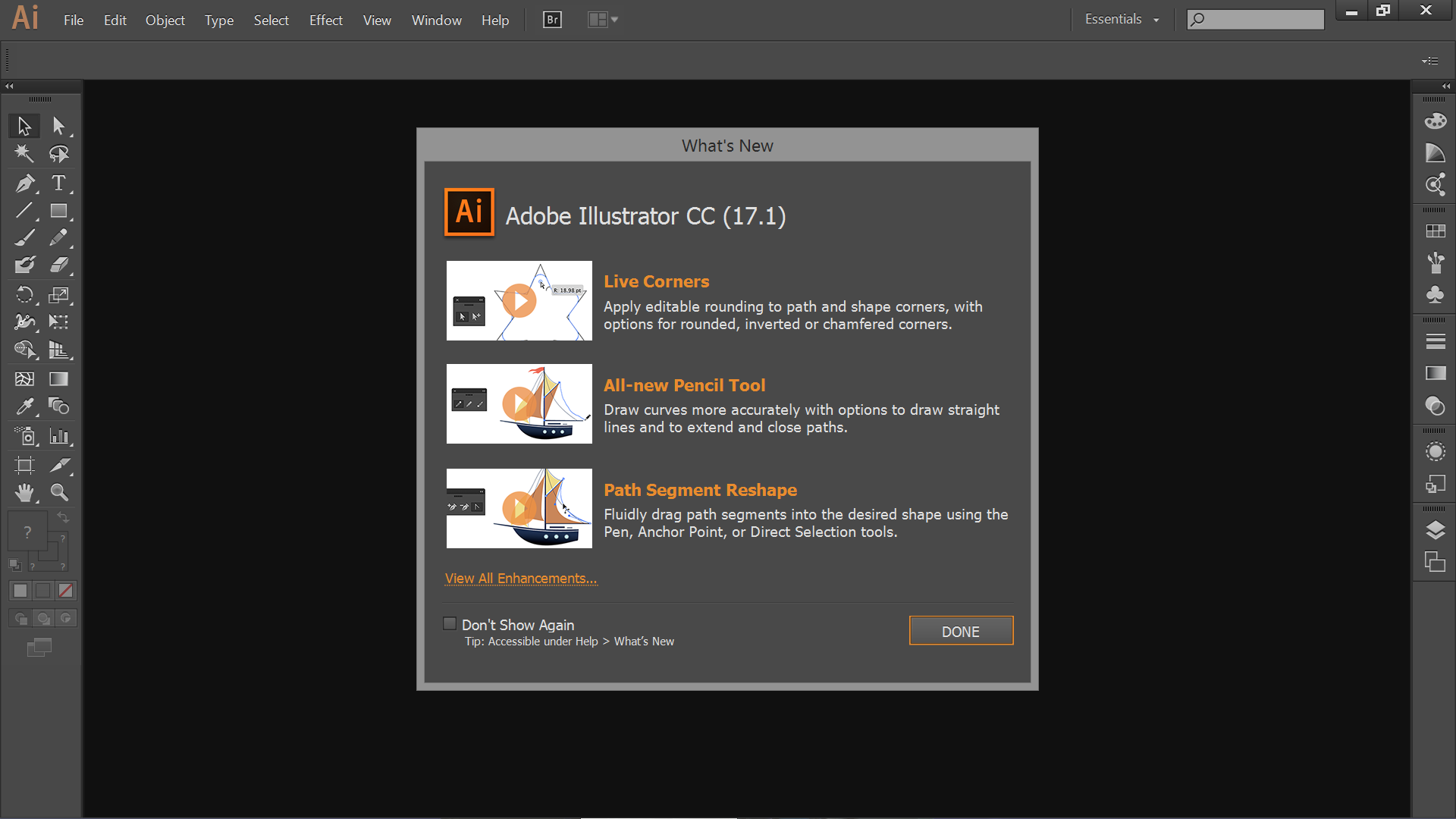Open the Effect menu
Viewport: 1456px width, 819px height.
point(325,20)
